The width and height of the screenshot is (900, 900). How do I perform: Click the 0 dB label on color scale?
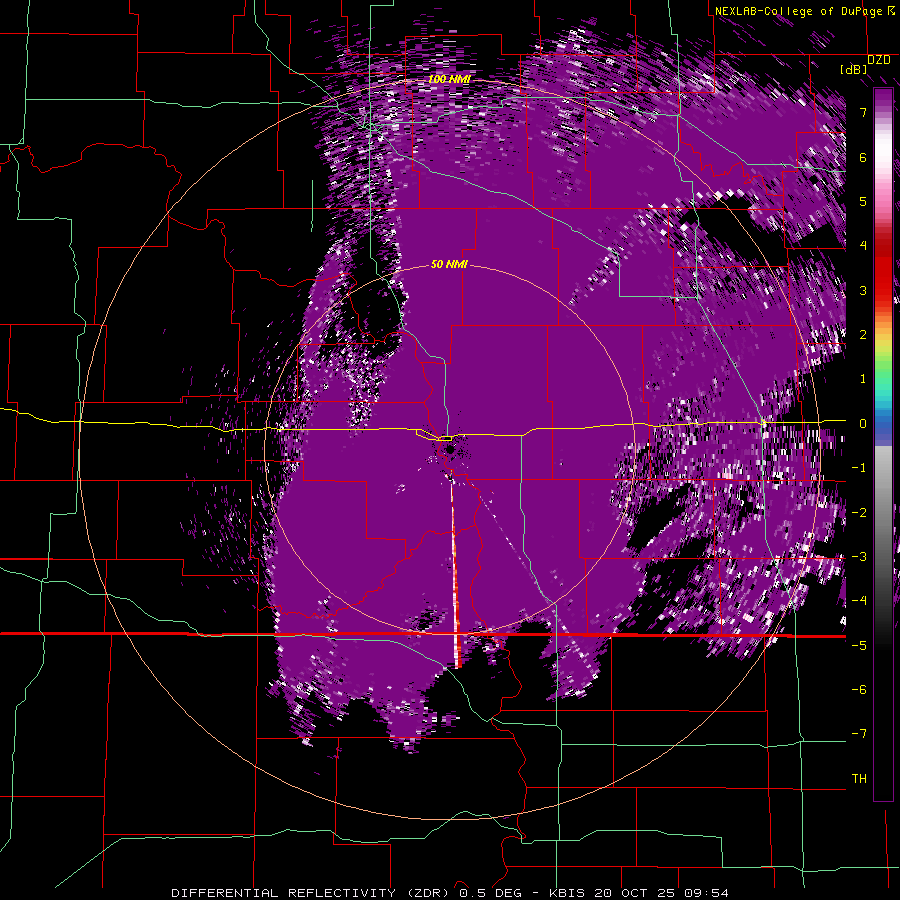click(863, 424)
